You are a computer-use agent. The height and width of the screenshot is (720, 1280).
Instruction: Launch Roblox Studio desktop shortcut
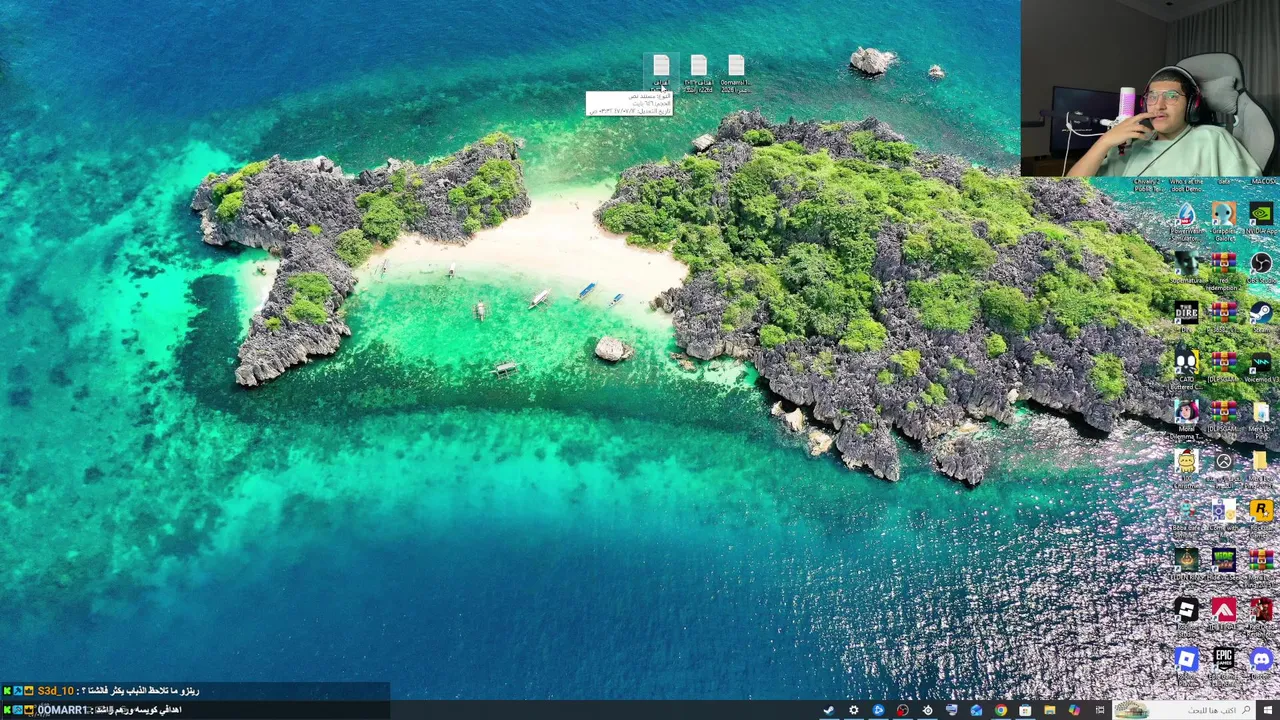(x=1186, y=610)
